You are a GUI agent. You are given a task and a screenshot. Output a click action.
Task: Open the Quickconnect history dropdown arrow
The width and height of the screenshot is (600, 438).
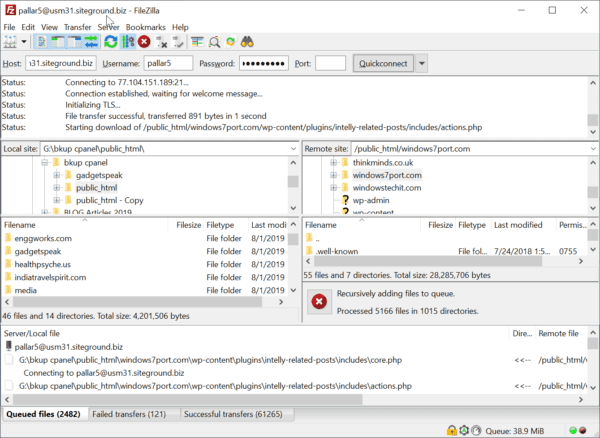[x=421, y=63]
